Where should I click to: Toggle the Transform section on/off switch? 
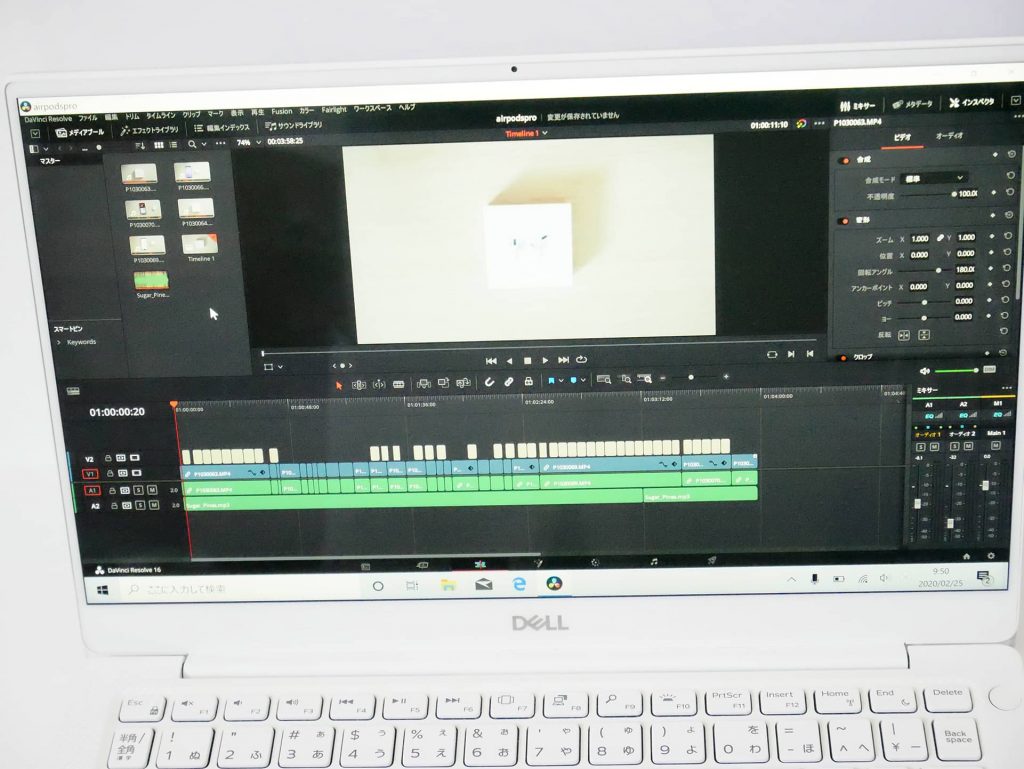pos(843,221)
